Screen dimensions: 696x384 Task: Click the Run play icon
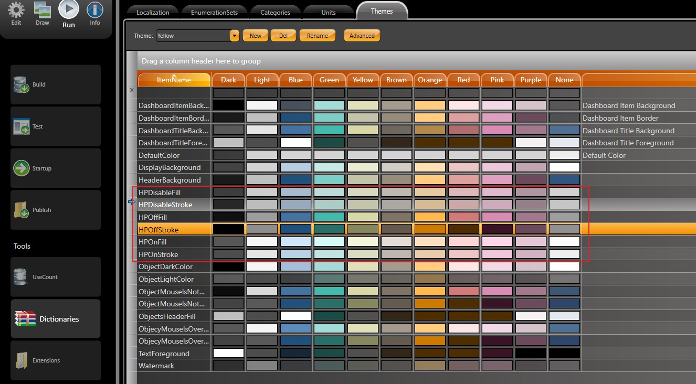coord(68,9)
